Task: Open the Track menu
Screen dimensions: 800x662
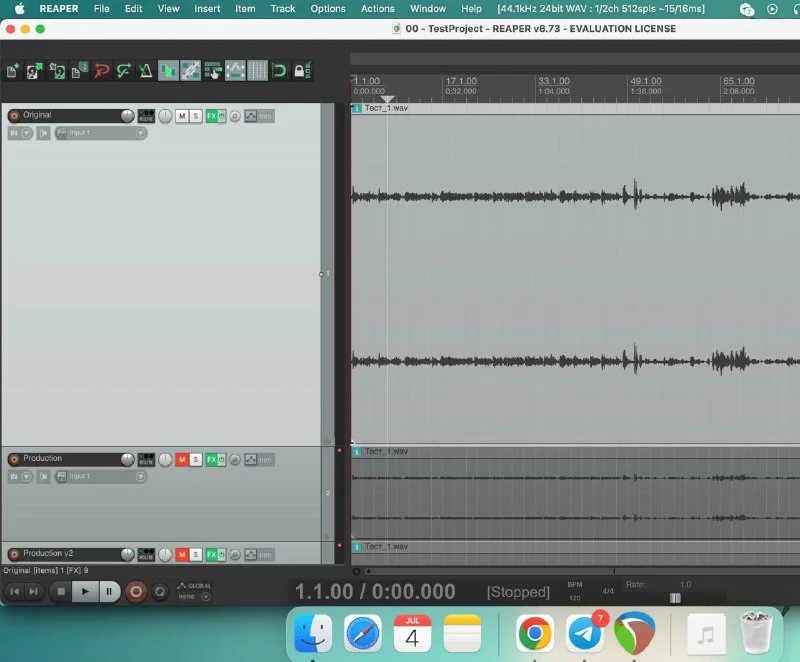Action: pos(283,9)
